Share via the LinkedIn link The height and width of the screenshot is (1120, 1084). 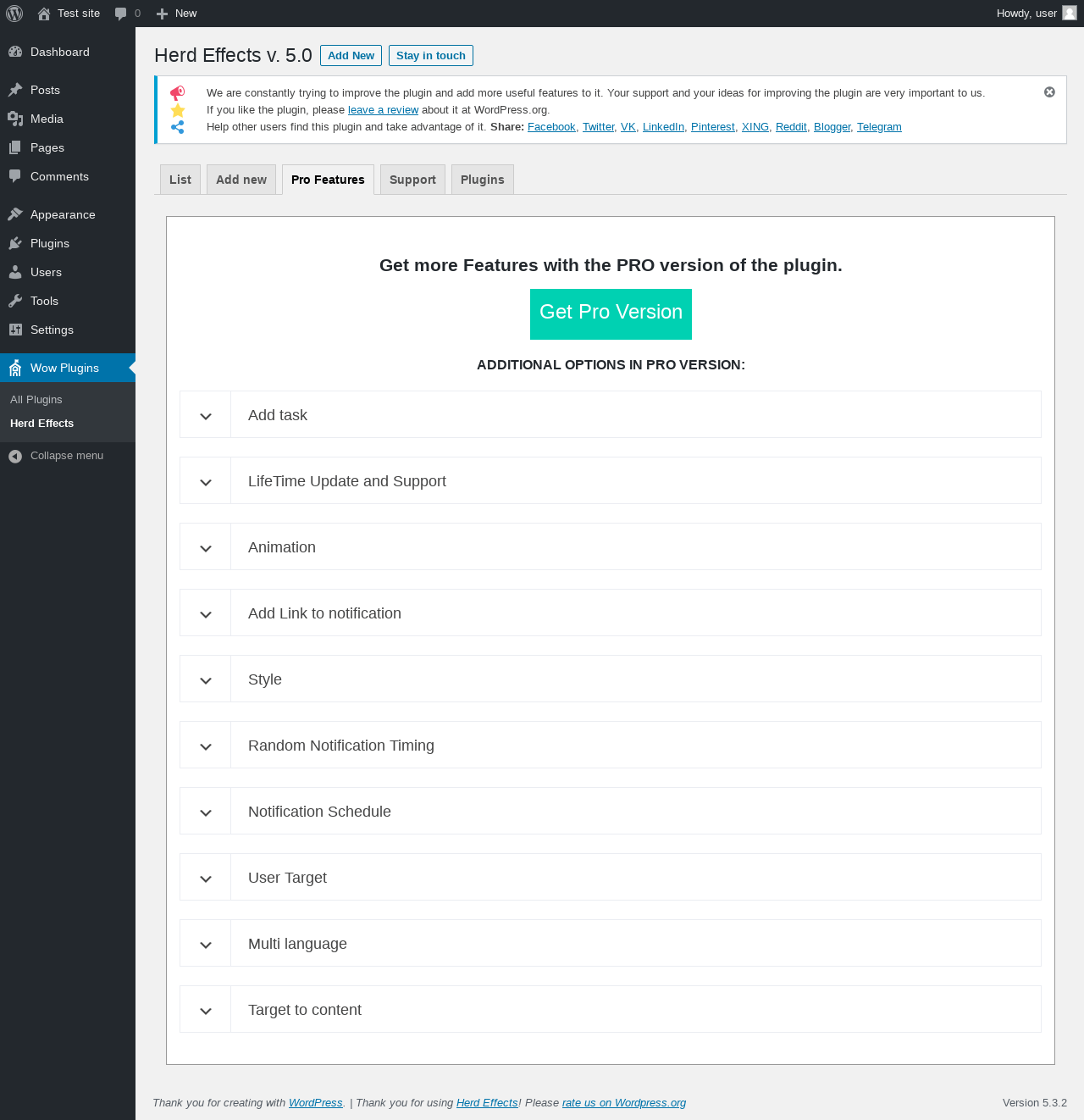663,127
